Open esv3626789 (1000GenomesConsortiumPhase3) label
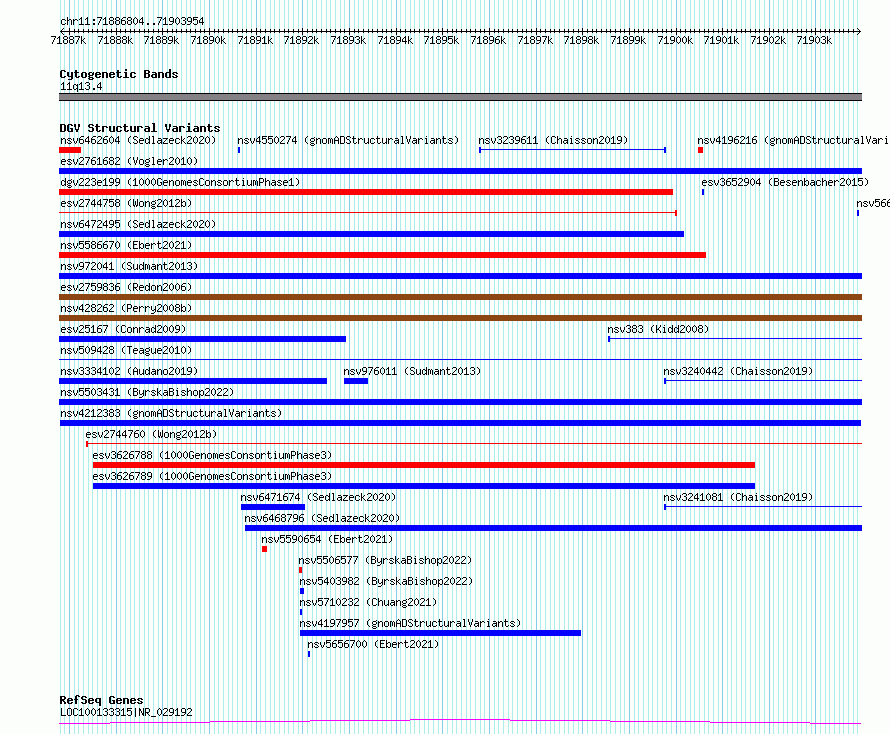Image resolution: width=890 pixels, height=734 pixels. 212,476
